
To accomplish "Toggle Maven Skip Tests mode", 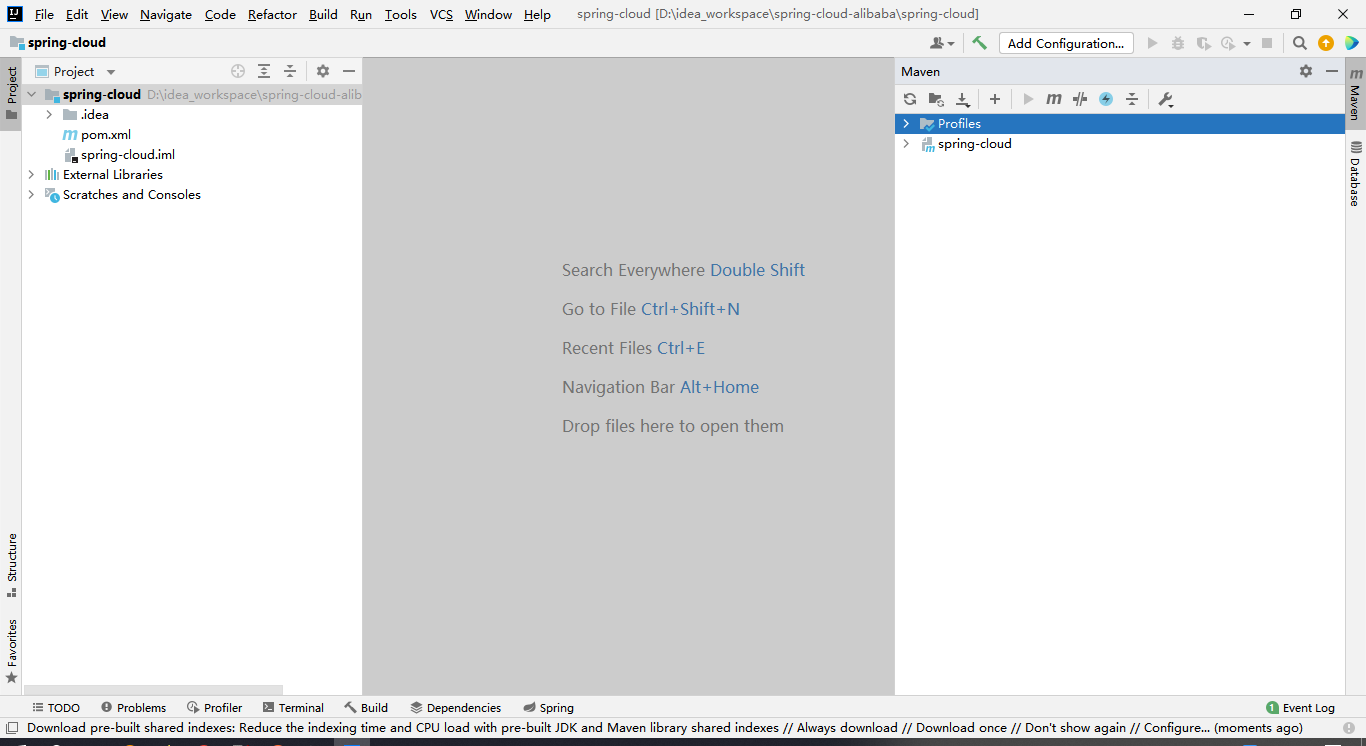I will [x=1080, y=99].
